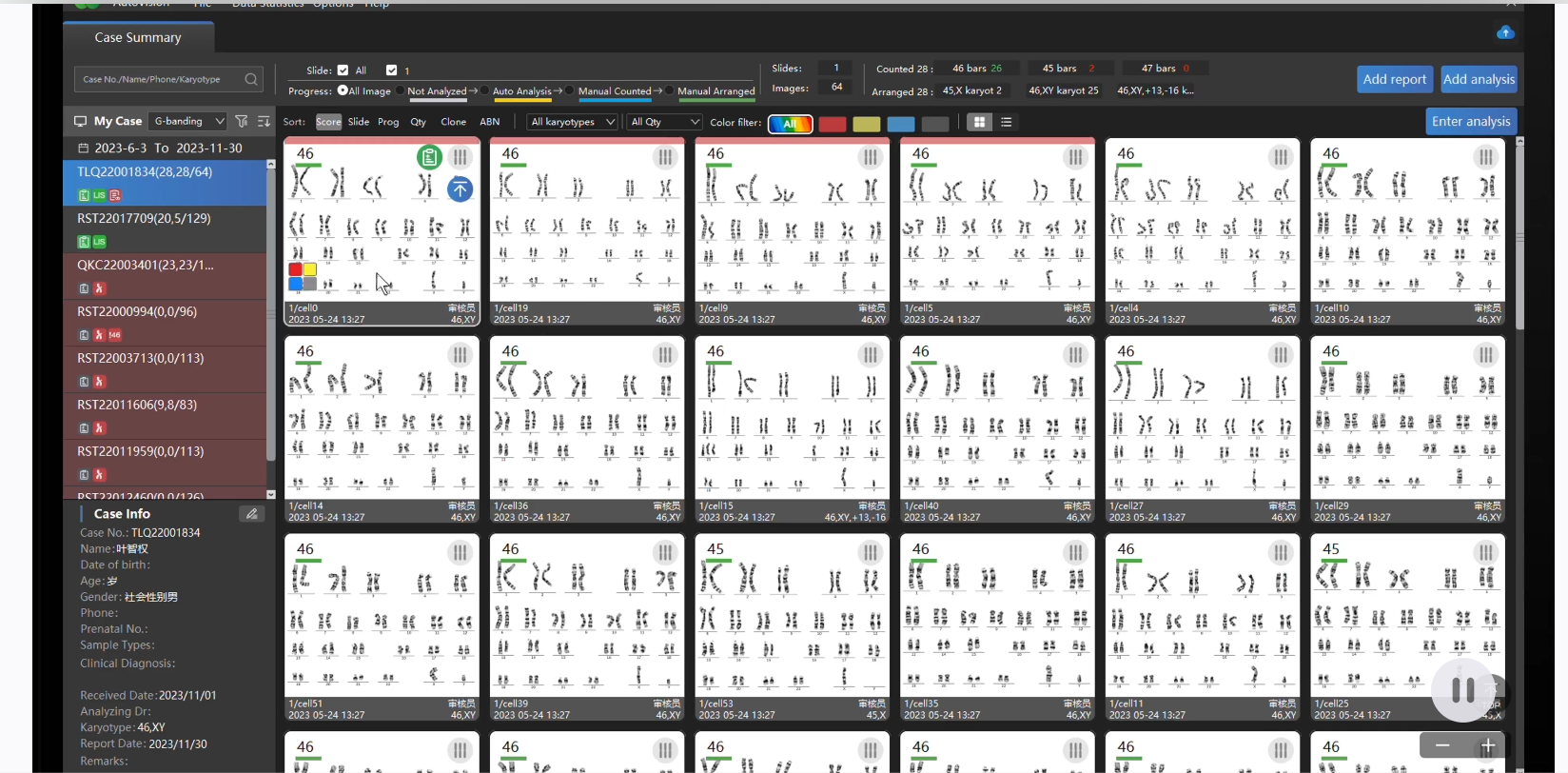The height and width of the screenshot is (773, 1568).
Task: Click the date range 2023-6-3 To 2023-11-30
Action: 168,149
